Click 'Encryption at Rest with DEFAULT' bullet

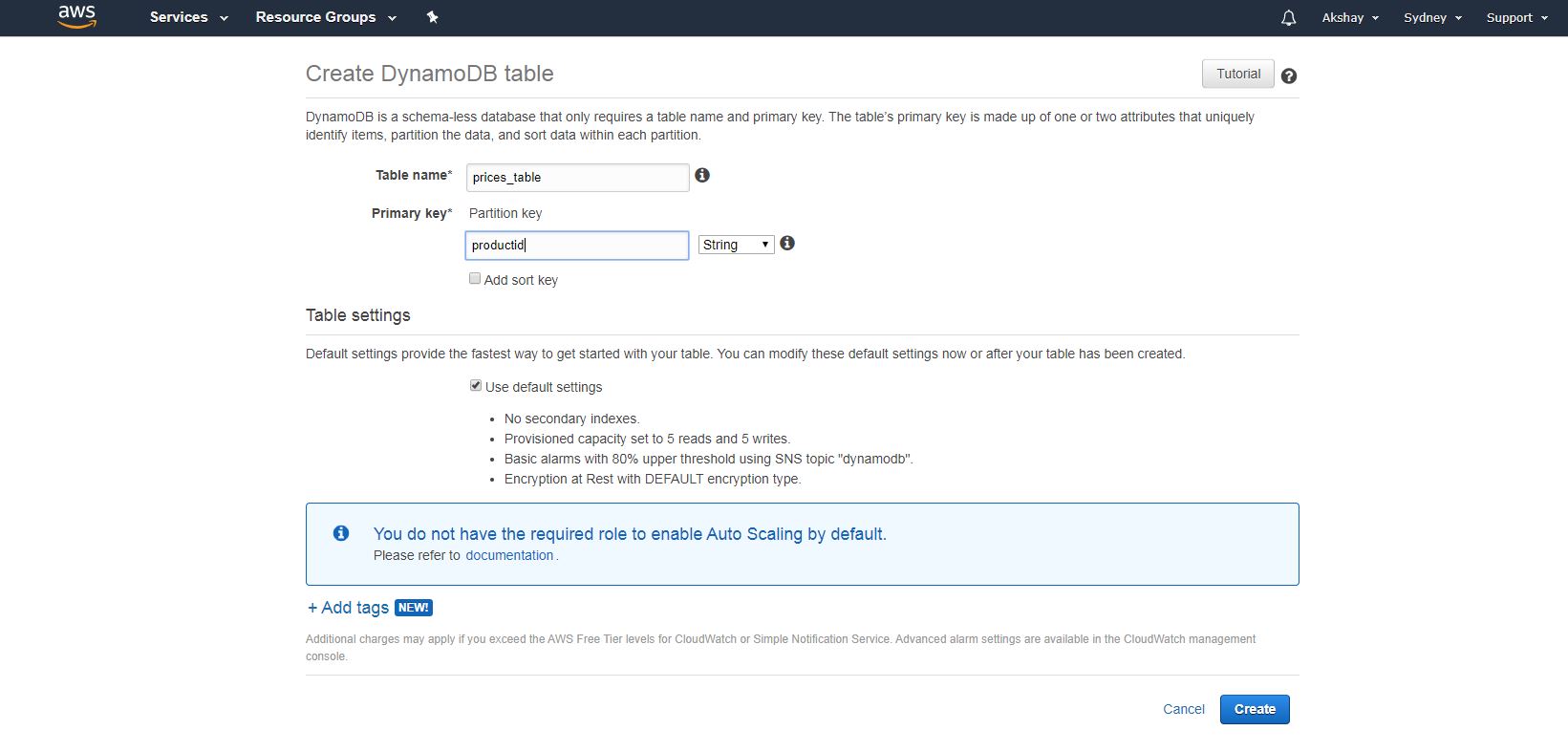point(653,479)
